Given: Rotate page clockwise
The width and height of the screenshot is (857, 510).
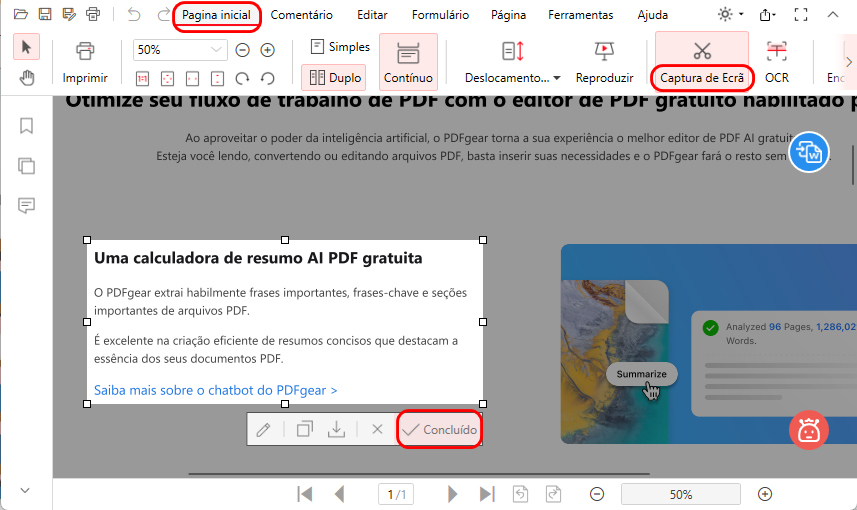Looking at the screenshot, I should coord(242,79).
